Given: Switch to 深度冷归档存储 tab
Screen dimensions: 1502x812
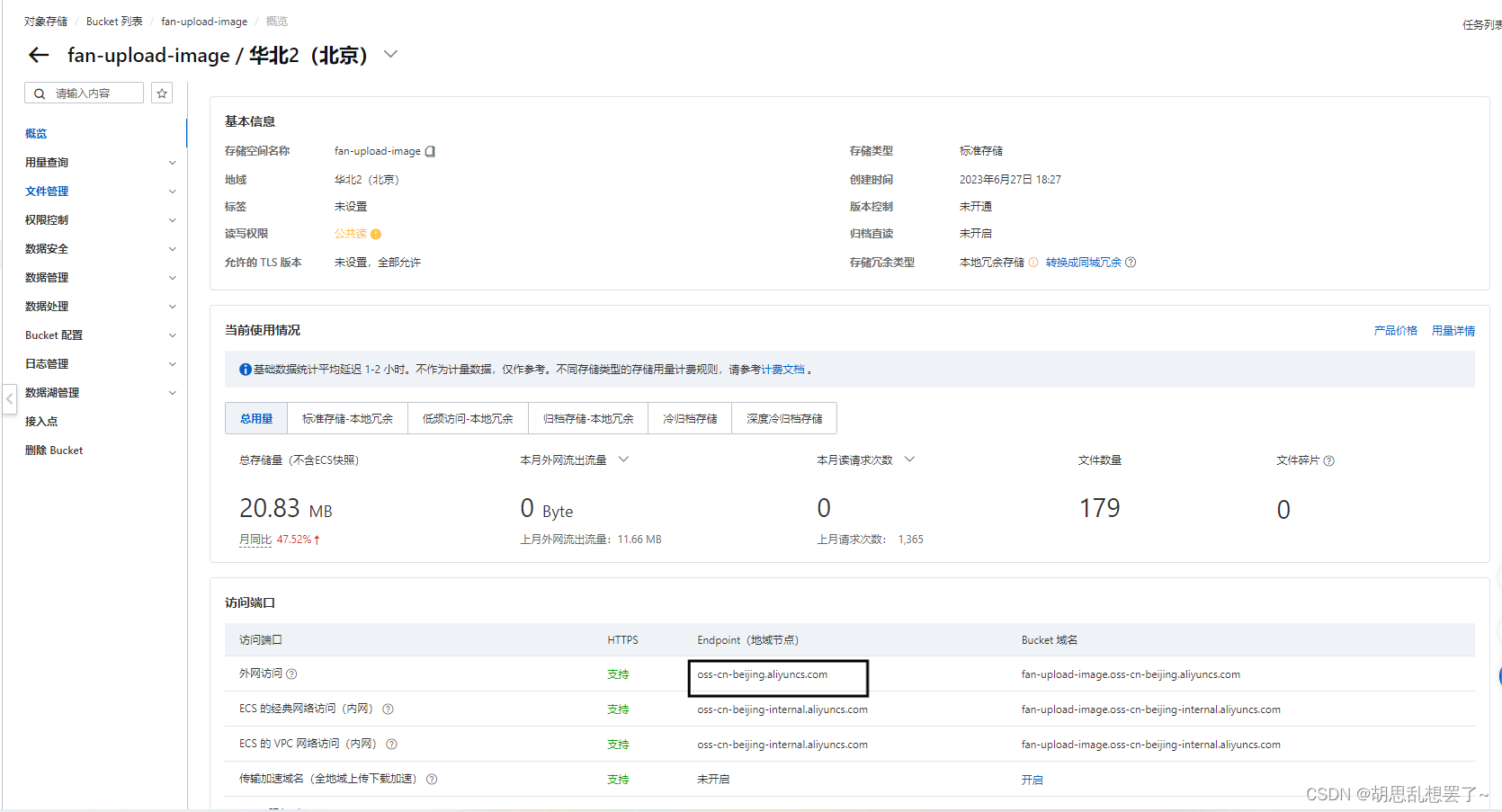Looking at the screenshot, I should (784, 418).
